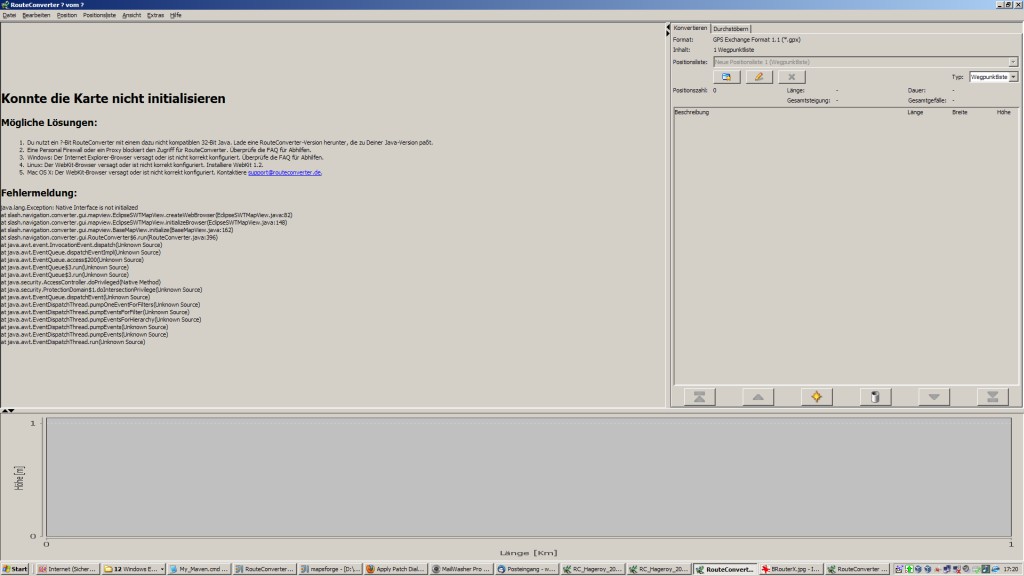This screenshot has height=576, width=1024.
Task: Open the Datei menu
Action: coord(10,16)
